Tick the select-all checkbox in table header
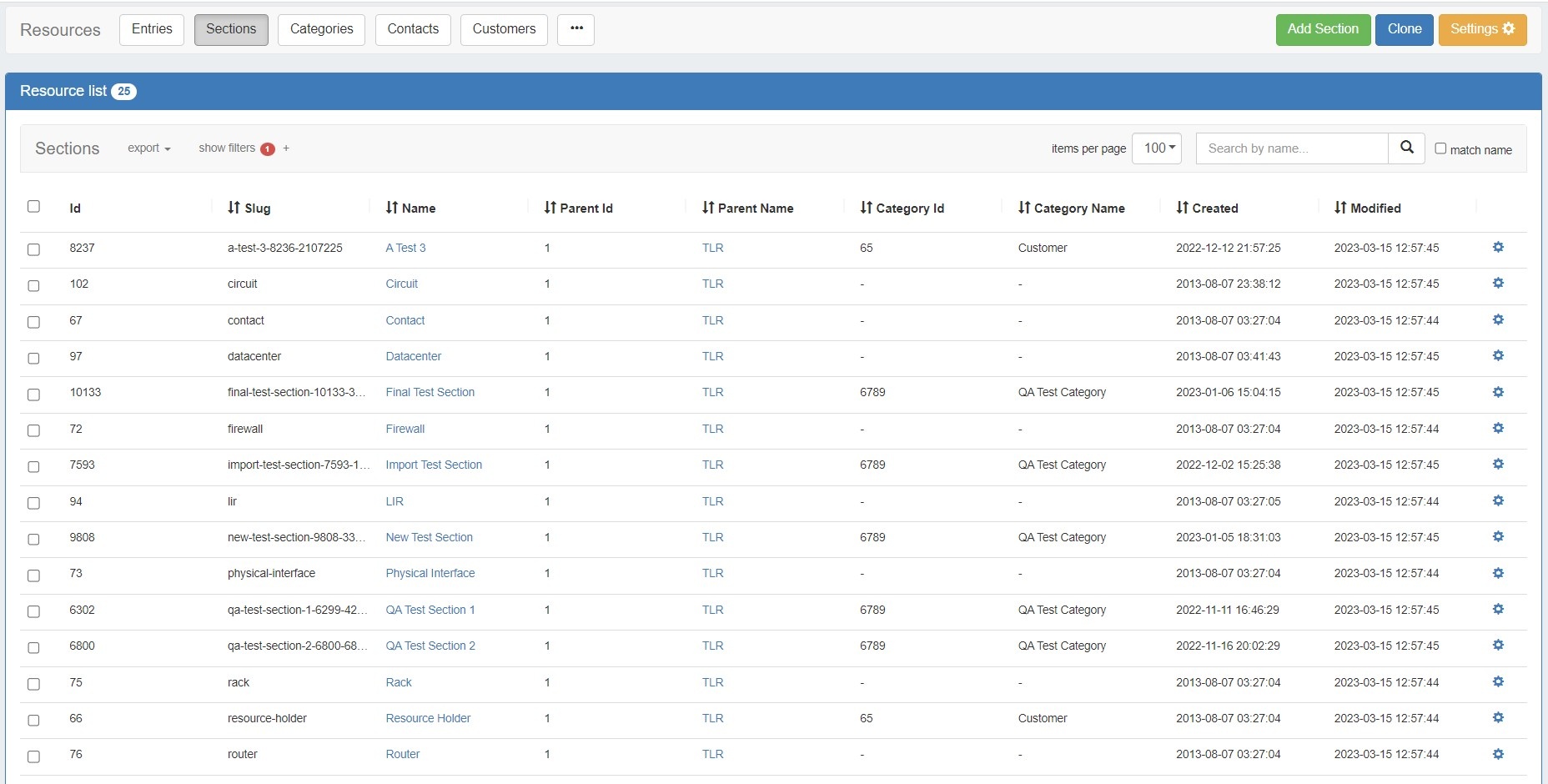Viewport: 1548px width, 784px height. click(x=33, y=206)
